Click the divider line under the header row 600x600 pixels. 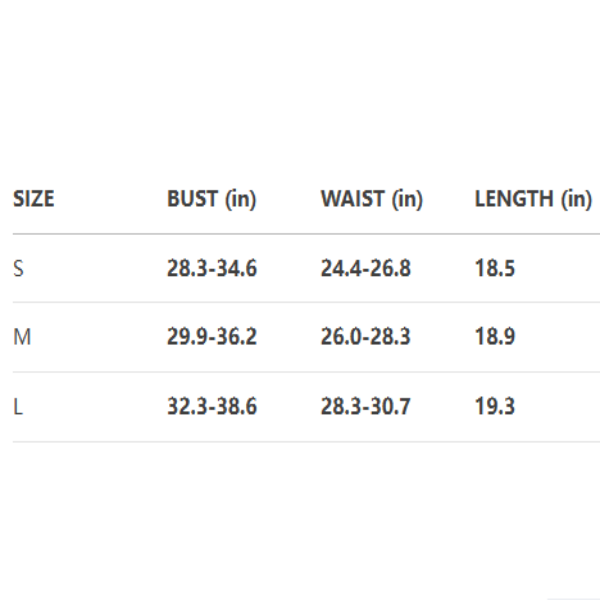(300, 234)
